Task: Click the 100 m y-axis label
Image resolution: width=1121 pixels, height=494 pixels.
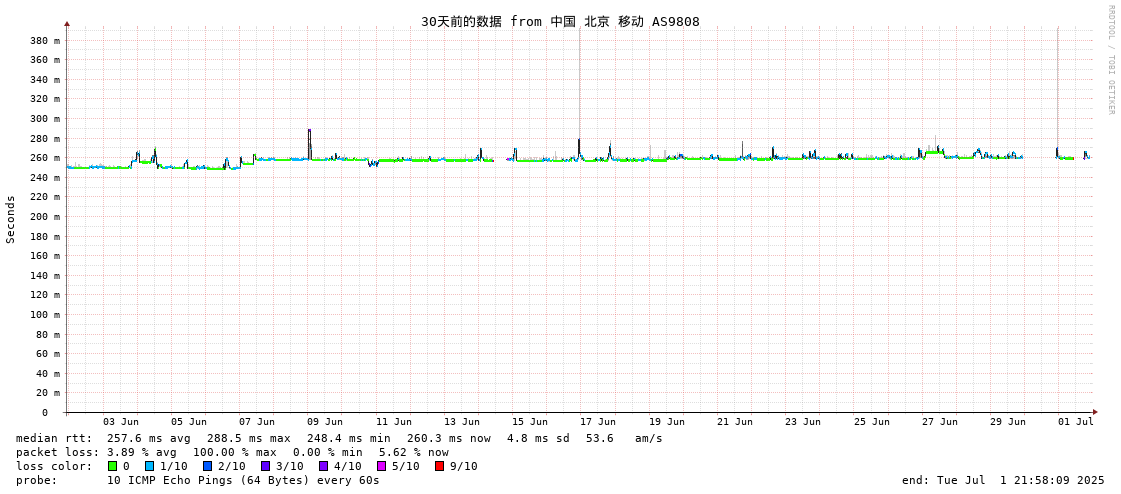Action: click(45, 315)
